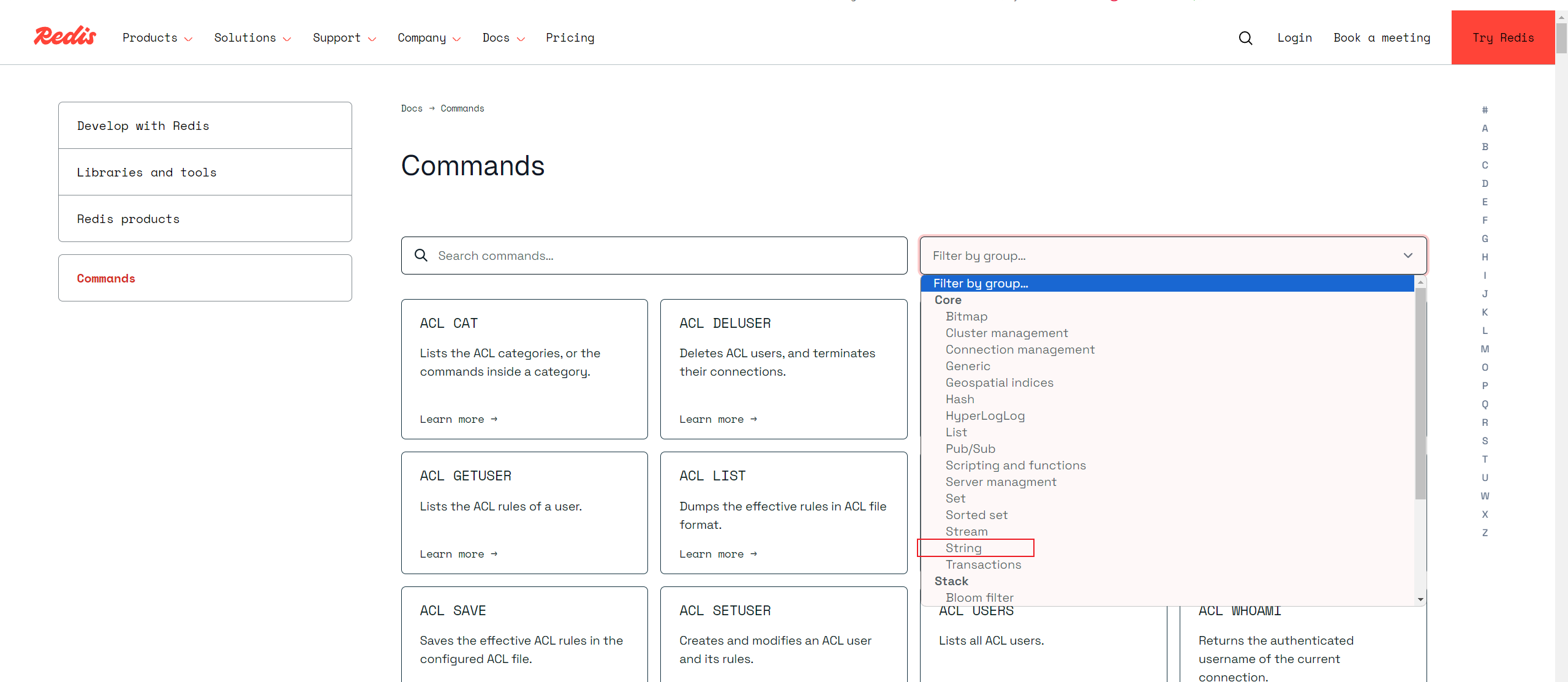The image size is (1568, 682).
Task: Jump to letter P in index
Action: 1485,386
